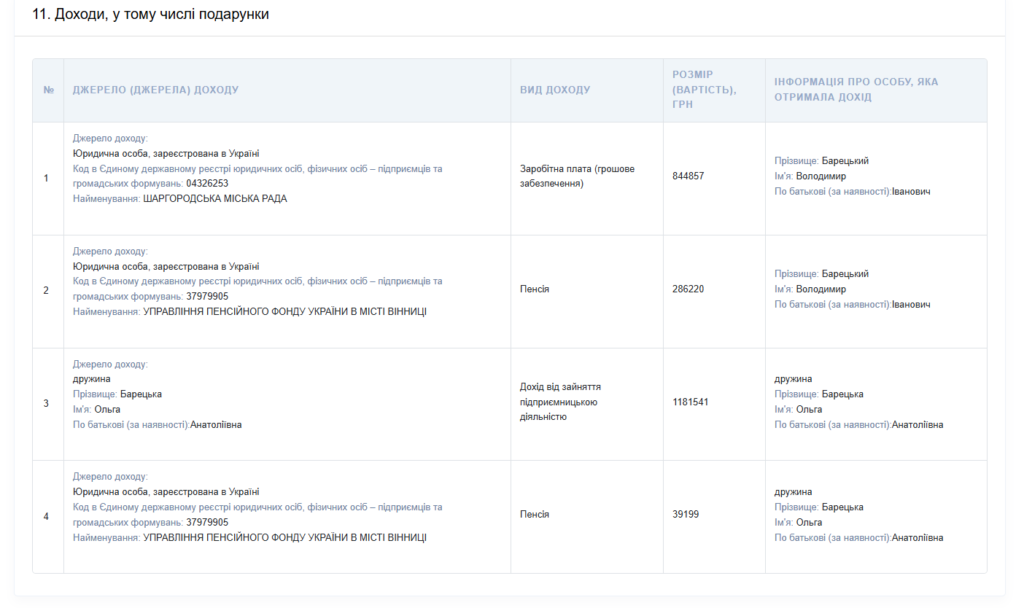Click the 'Інформація про особу' column header
The image size is (1024, 608).
[x=856, y=89]
